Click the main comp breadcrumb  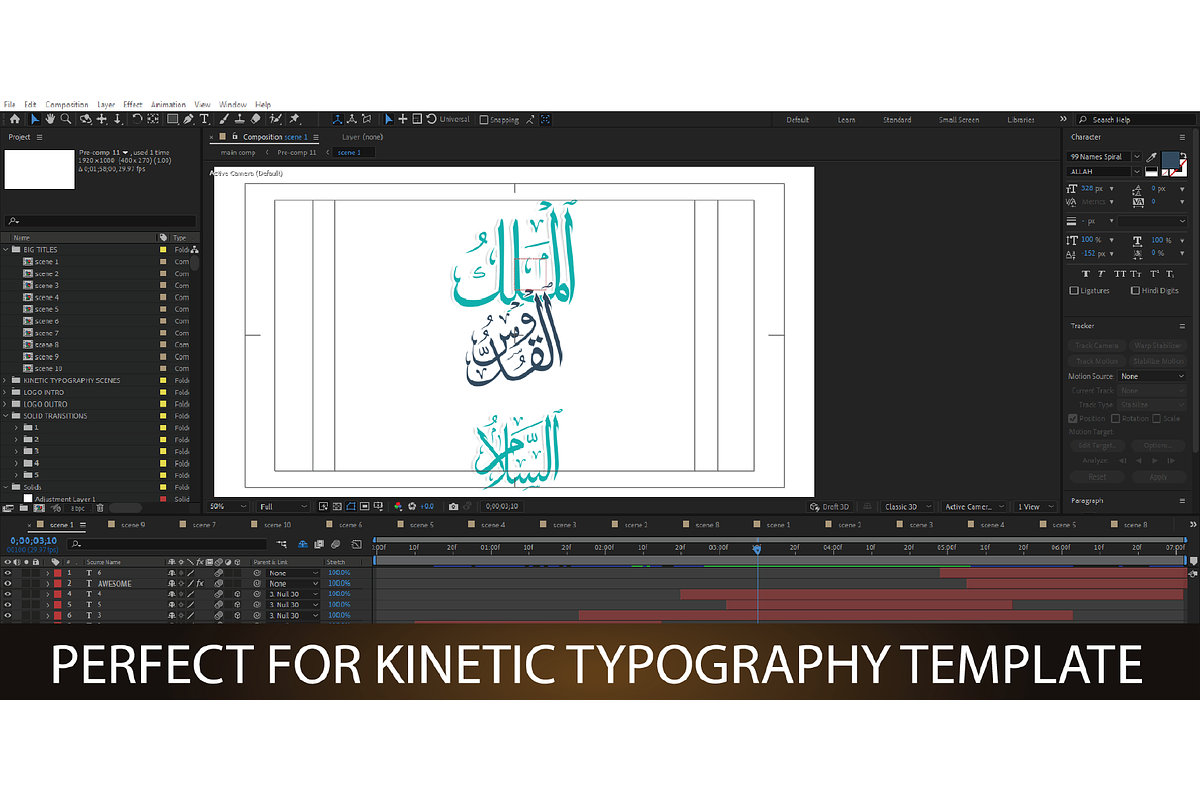[x=238, y=152]
